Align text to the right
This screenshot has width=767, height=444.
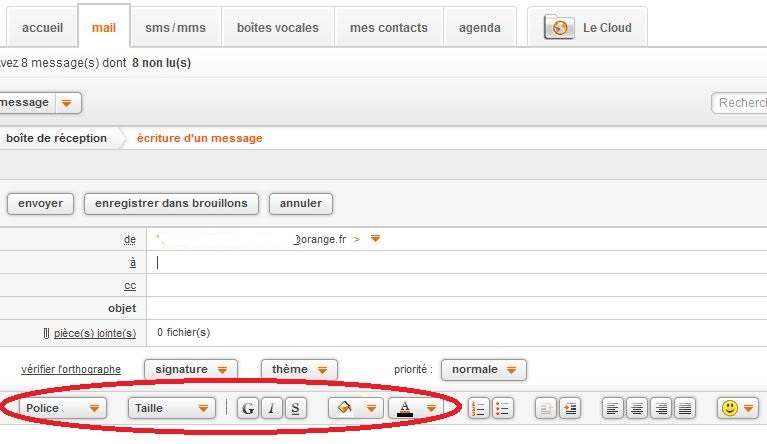coord(661,408)
